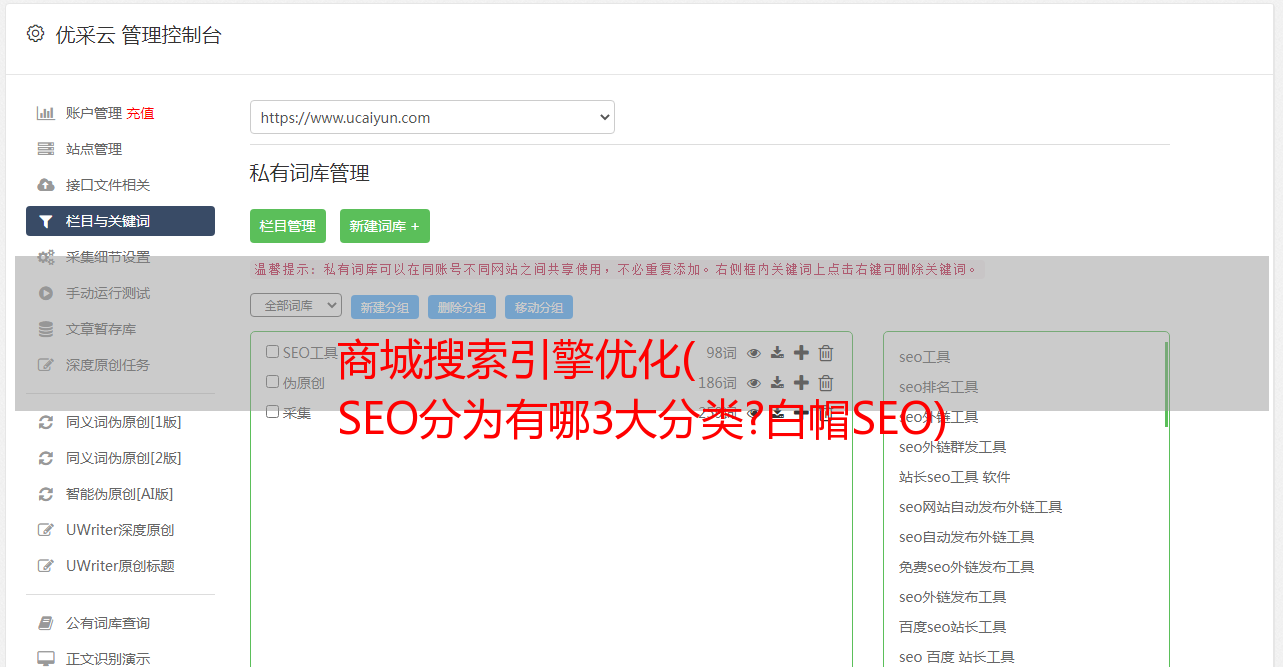Viewport: 1283px width, 667px height.
Task: Select keyword 'seo 百度 站长工具'
Action: 957,657
